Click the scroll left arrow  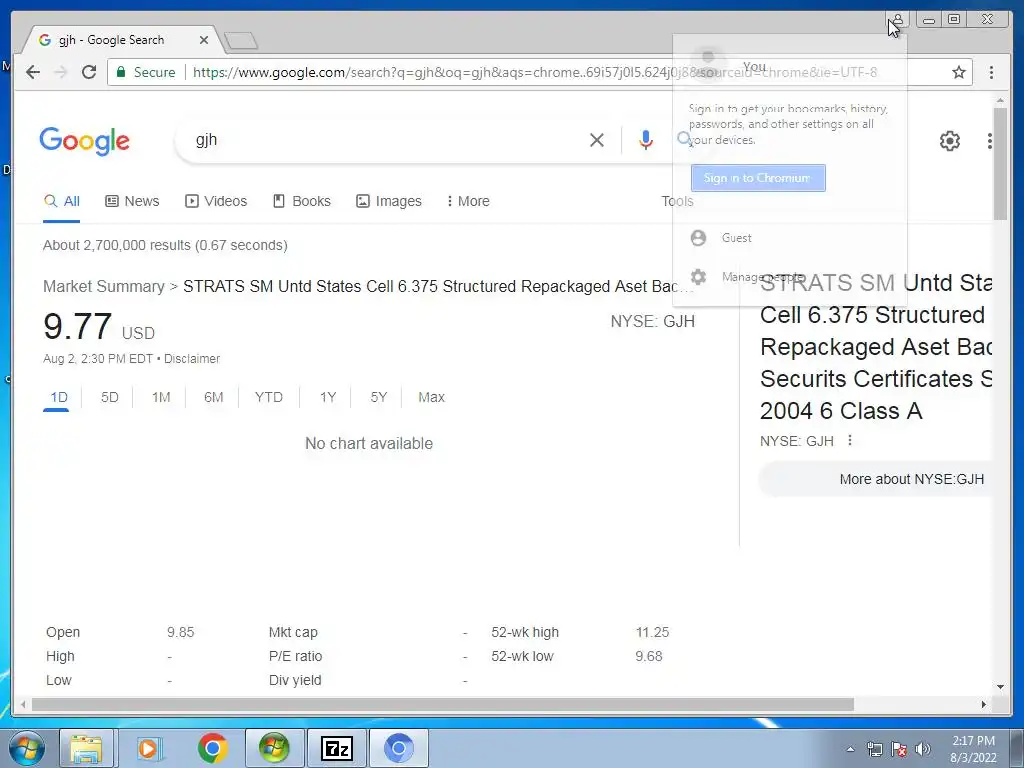24,705
